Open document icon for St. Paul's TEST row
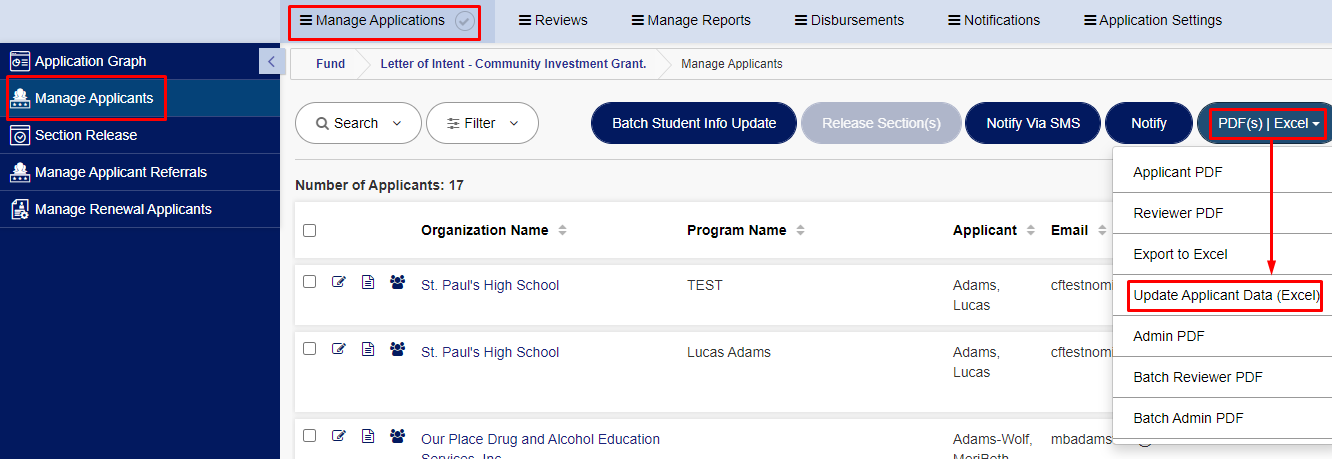Screen dimensions: 1332x459 pyautogui.click(x=368, y=283)
